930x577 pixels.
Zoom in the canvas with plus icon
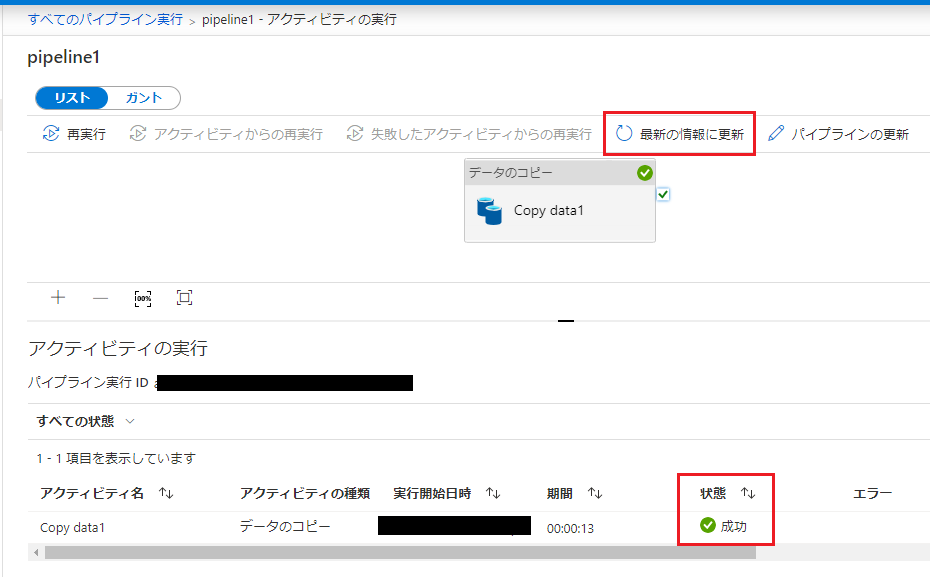tap(58, 297)
